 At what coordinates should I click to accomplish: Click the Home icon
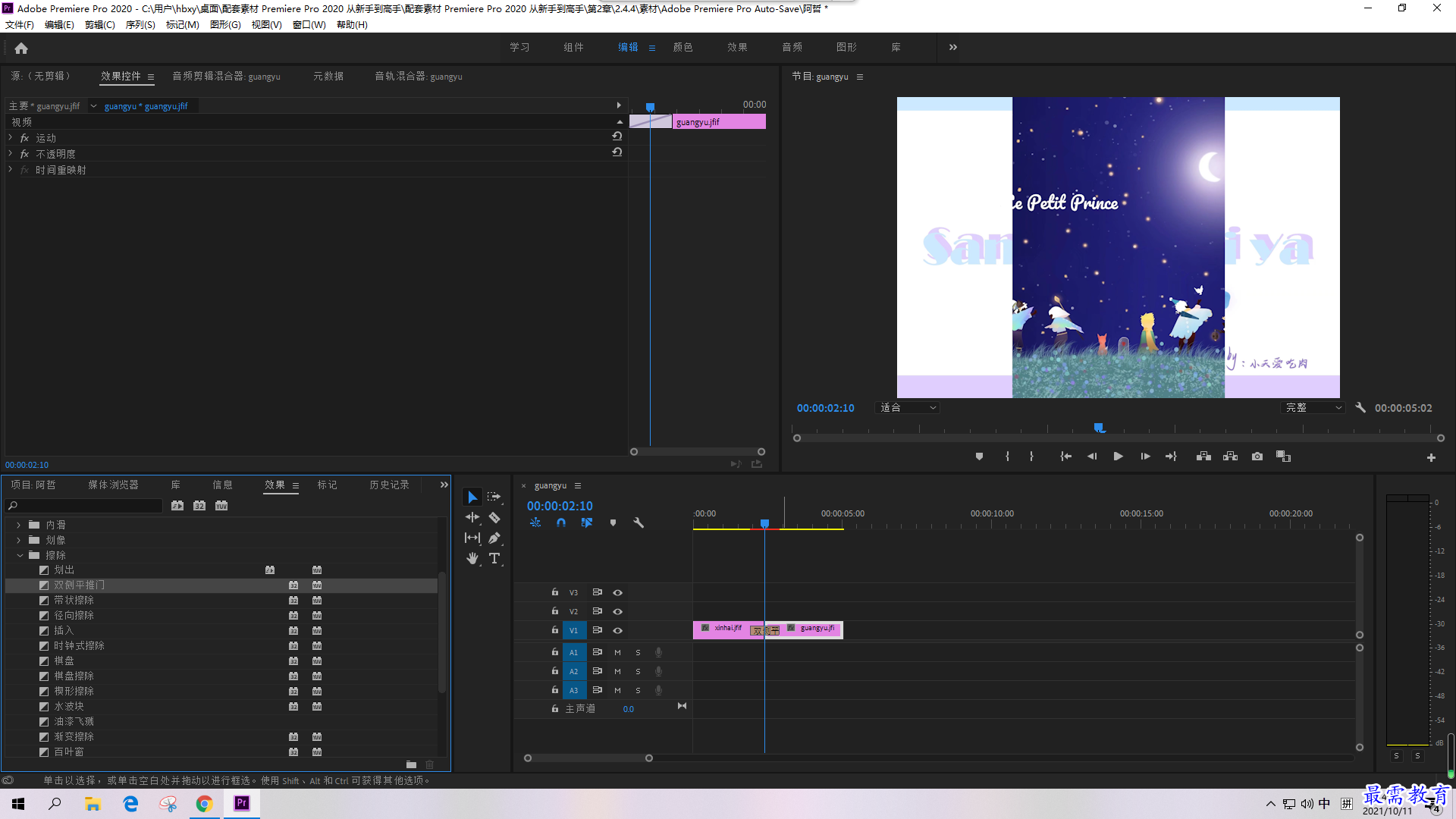[x=21, y=48]
